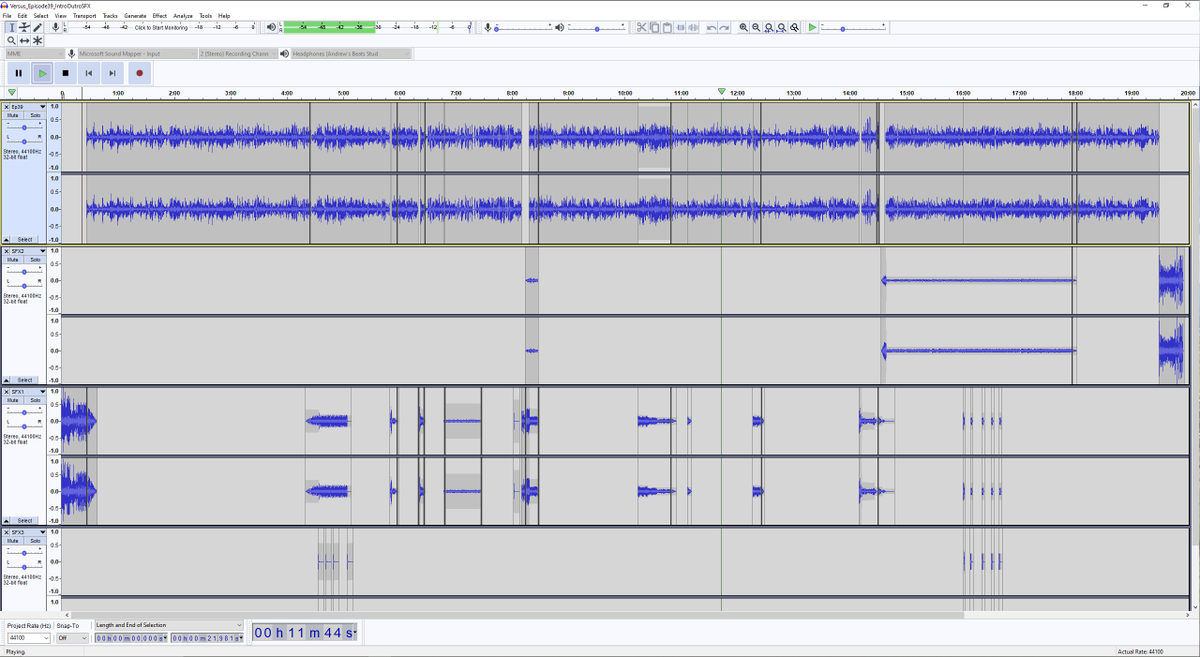The image size is (1200, 657).
Task: Click the green Play button
Action: pyautogui.click(x=42, y=72)
